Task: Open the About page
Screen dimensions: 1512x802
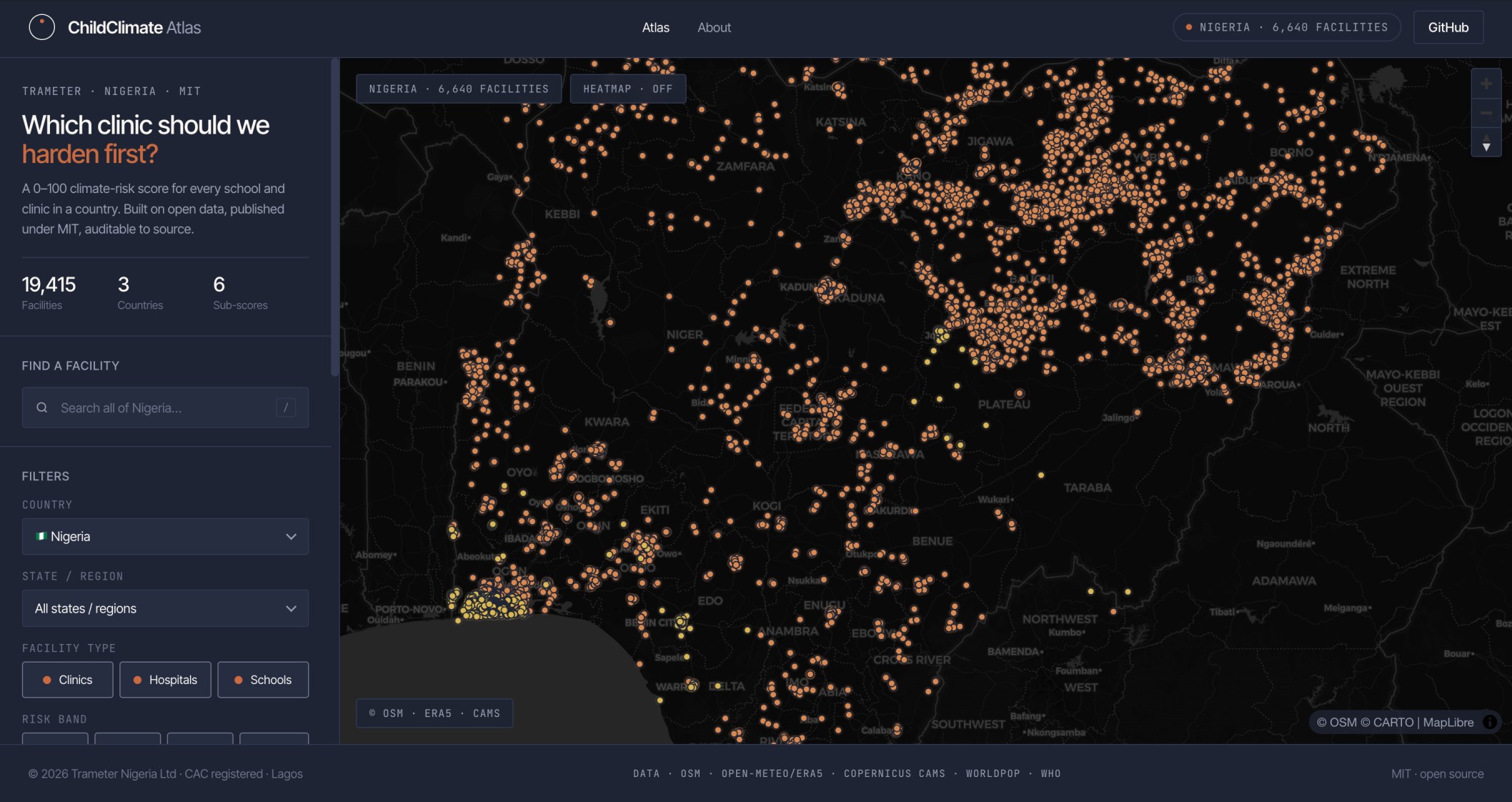Action: point(714,27)
